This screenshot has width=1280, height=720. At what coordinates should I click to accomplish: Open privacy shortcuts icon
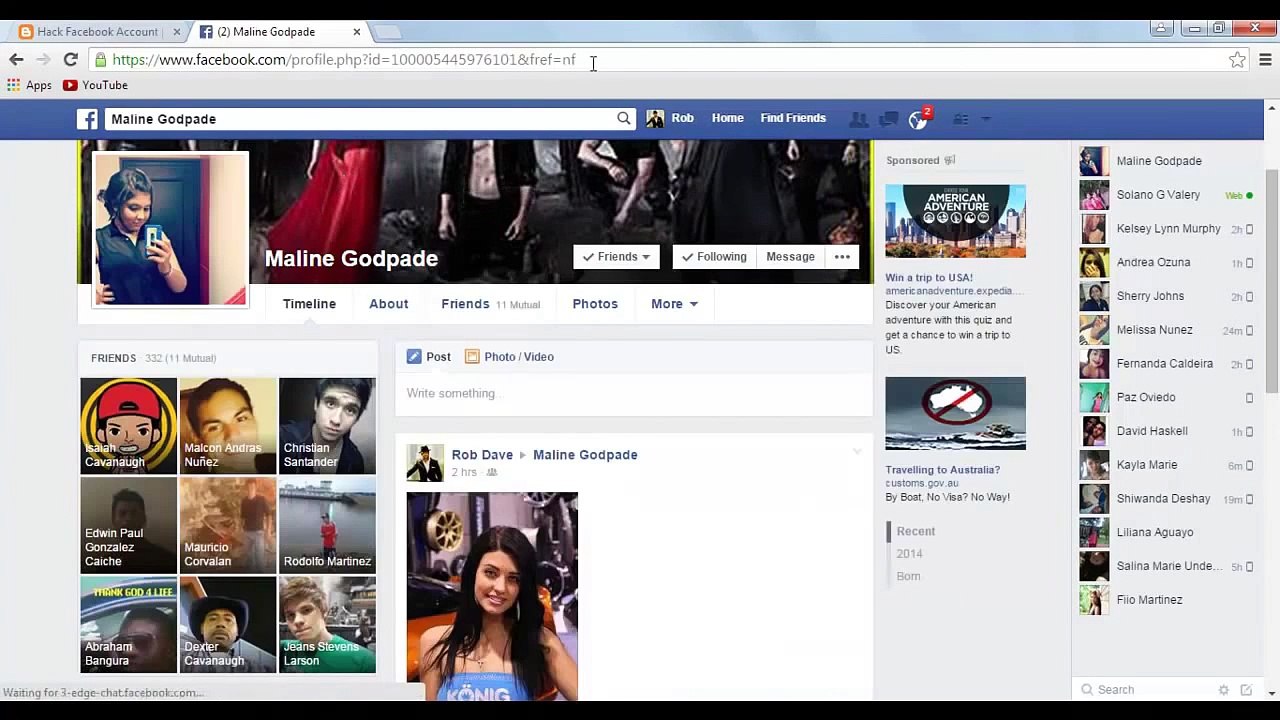coord(960,119)
